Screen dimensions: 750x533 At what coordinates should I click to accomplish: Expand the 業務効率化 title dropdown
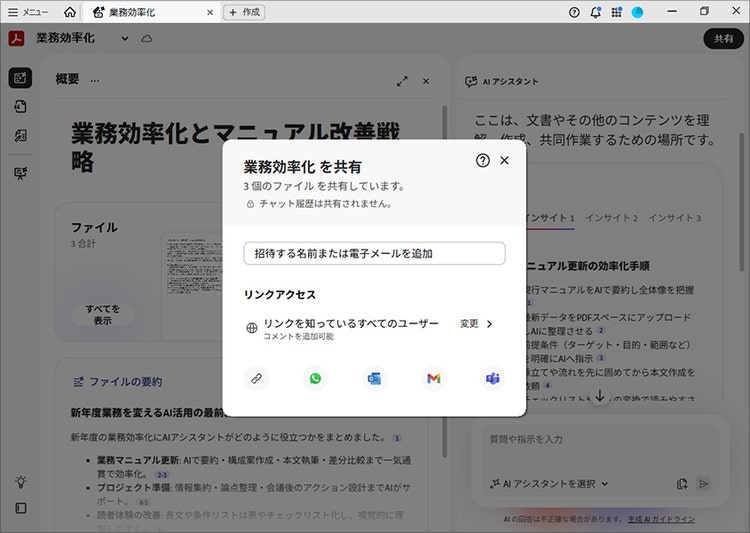(125, 39)
